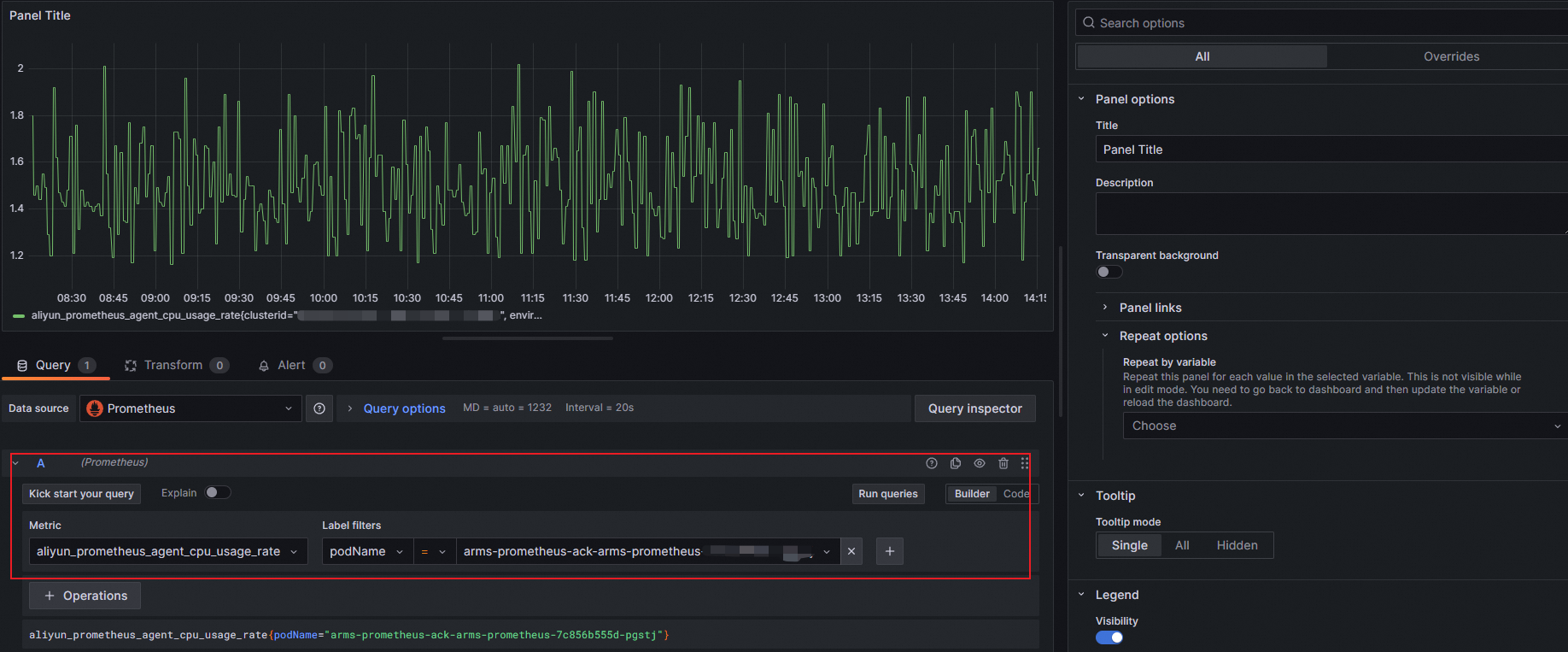Click the Interval = 20s text
Viewport: 1568px width, 652px height.
600,408
